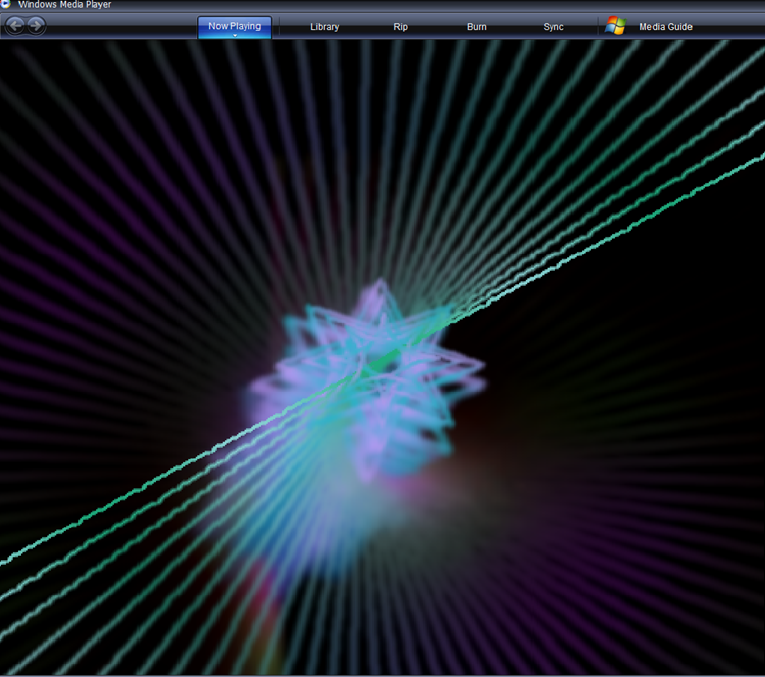This screenshot has height=677, width=765.
Task: Select the Rip tab
Action: tap(400, 27)
